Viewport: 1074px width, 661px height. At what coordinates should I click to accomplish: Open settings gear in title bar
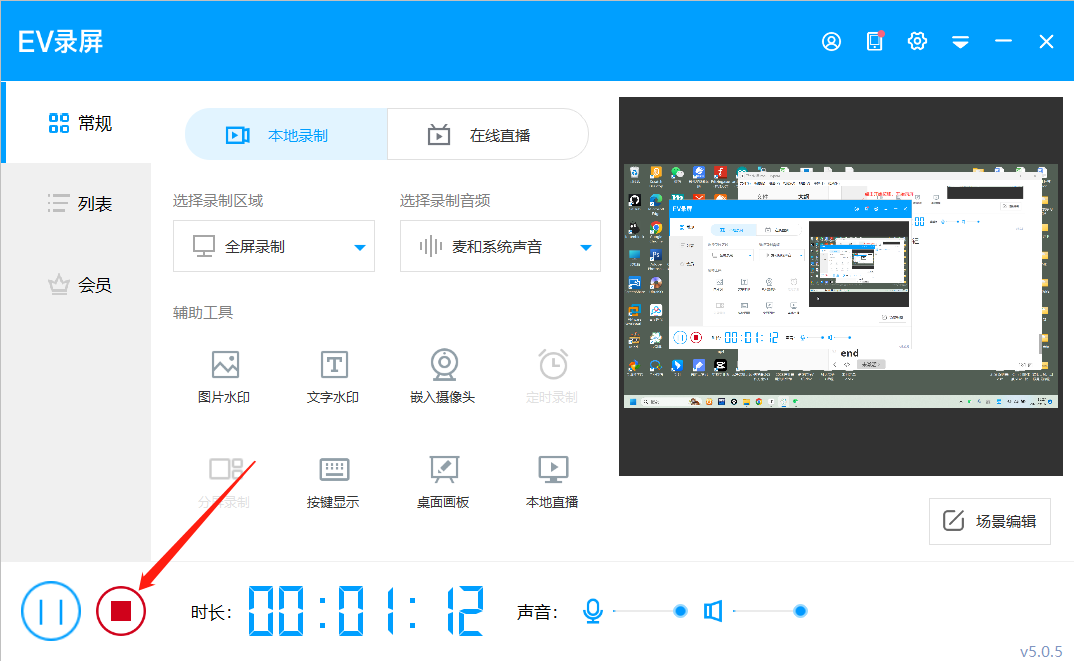coord(917,42)
